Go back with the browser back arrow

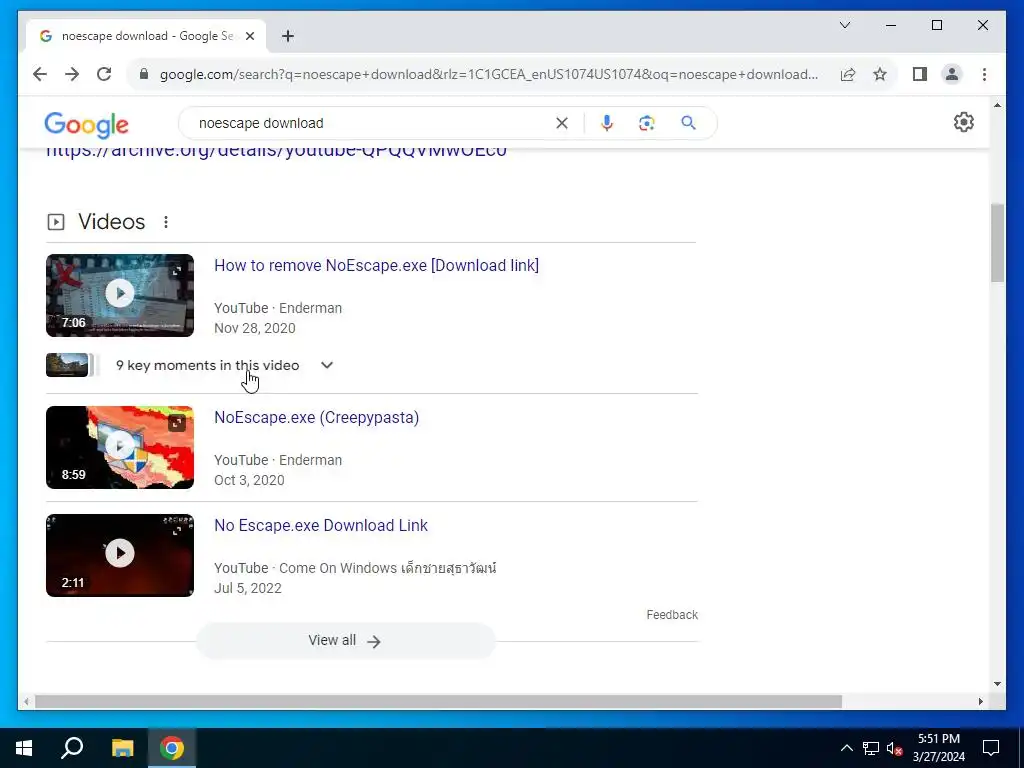40,74
